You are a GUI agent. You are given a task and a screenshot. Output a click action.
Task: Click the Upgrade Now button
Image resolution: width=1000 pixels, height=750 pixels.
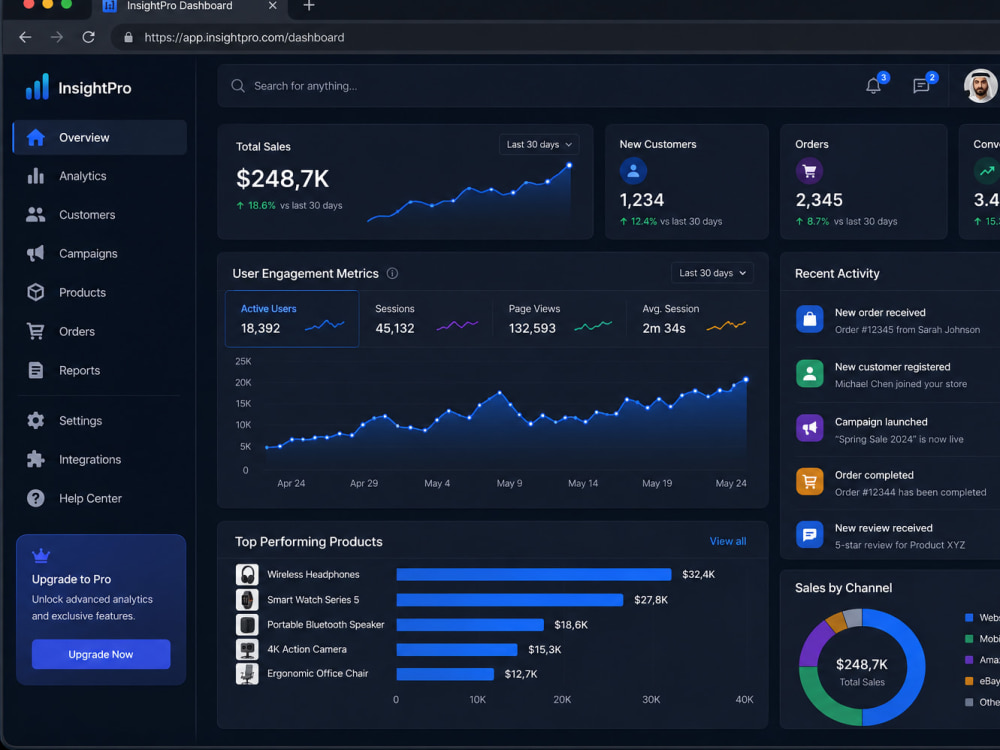(101, 654)
